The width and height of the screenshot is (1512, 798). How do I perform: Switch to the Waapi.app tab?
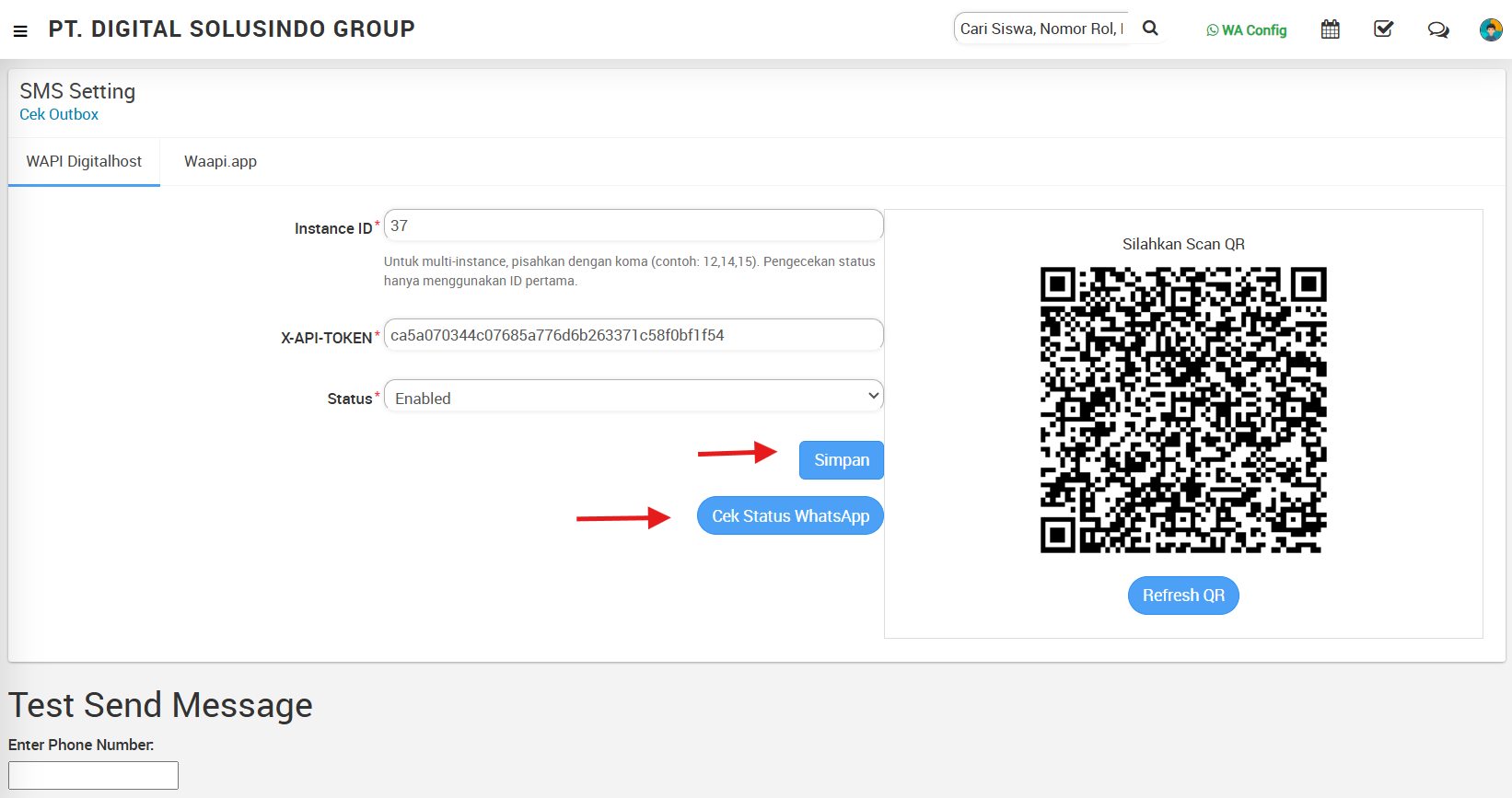(x=220, y=162)
